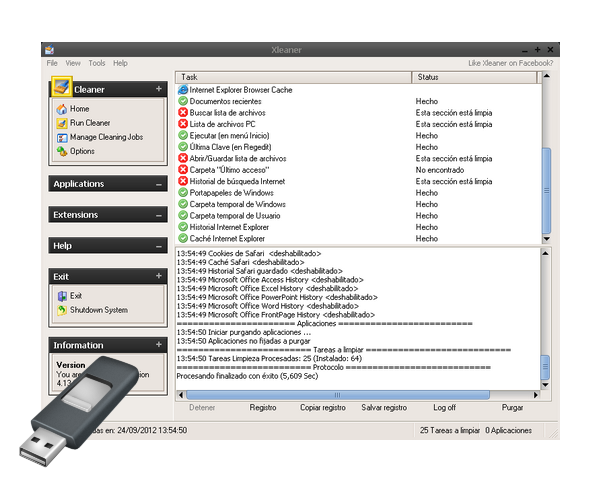Click red X beside Buscar lista de archivos
This screenshot has height=500, width=600.
[x=183, y=113]
